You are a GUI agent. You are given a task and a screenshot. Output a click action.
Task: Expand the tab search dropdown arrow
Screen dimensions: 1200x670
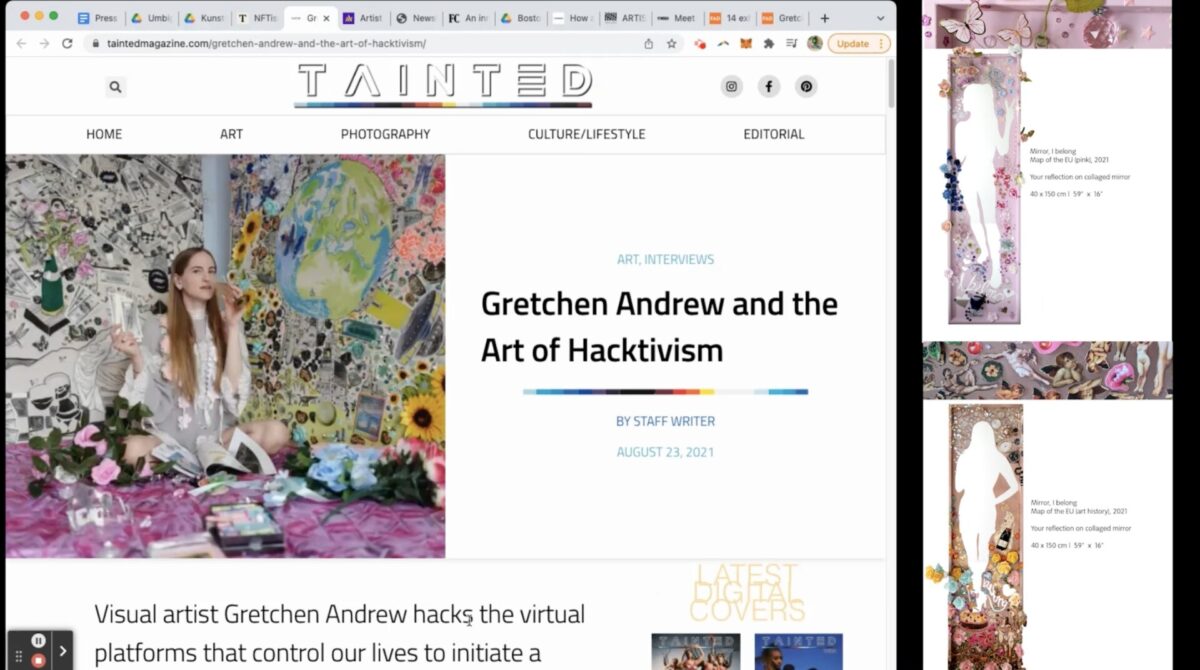(880, 18)
